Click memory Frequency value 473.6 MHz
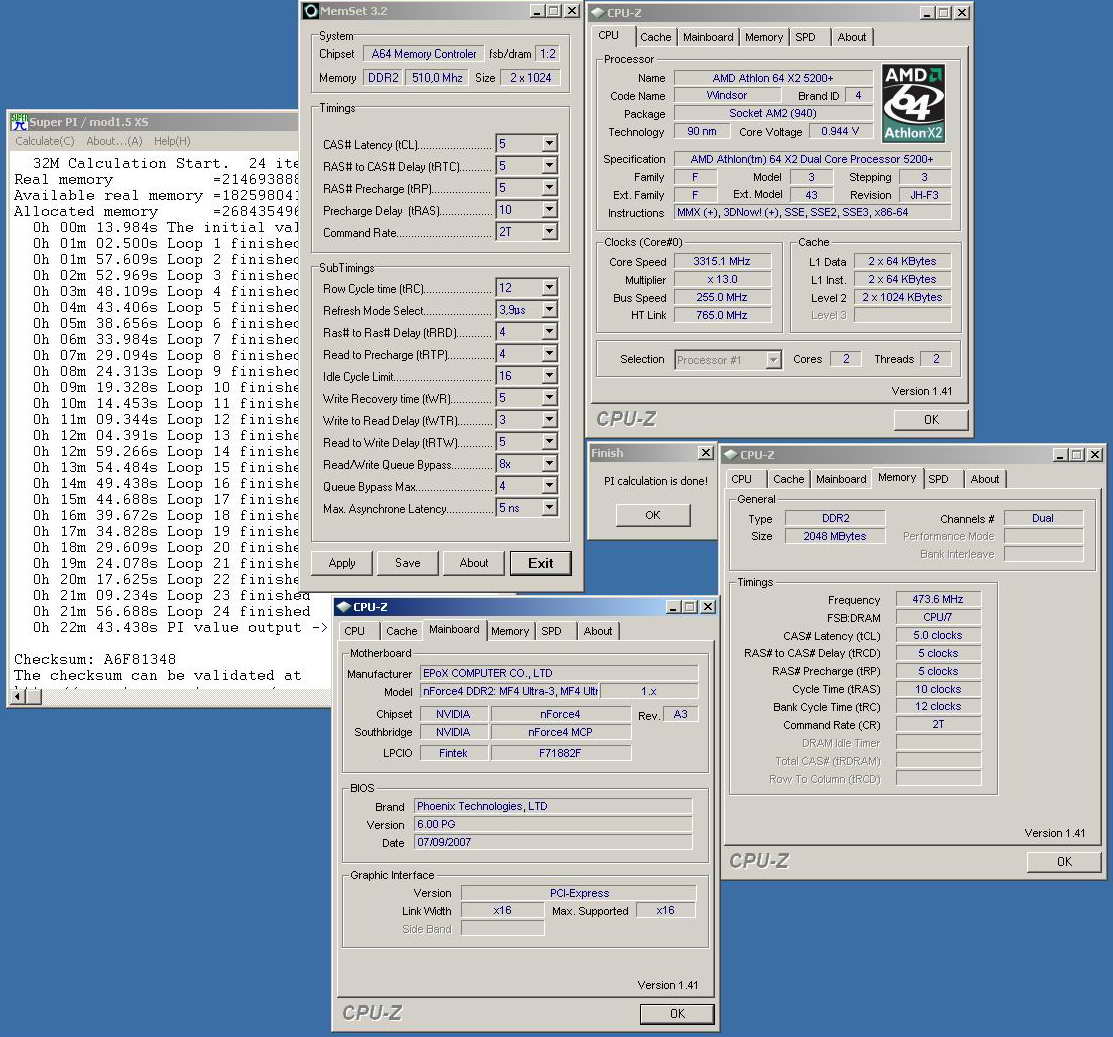This screenshot has height=1037, width=1113. pyautogui.click(x=938, y=599)
